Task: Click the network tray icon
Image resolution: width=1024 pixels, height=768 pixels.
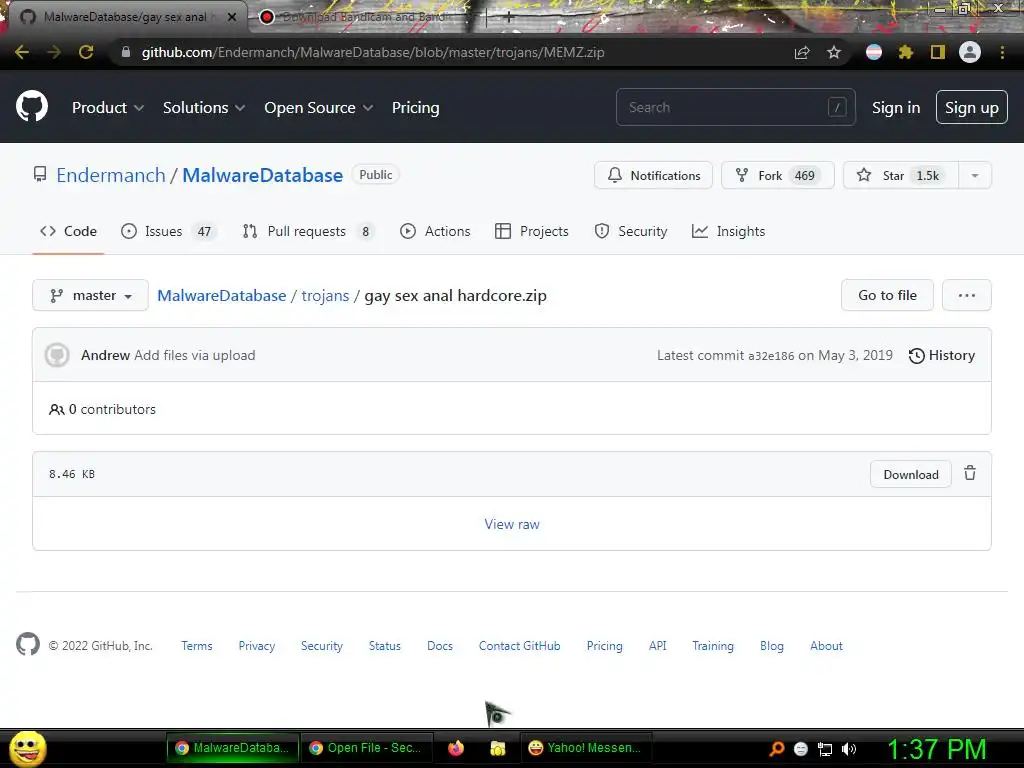Action: tap(825, 749)
